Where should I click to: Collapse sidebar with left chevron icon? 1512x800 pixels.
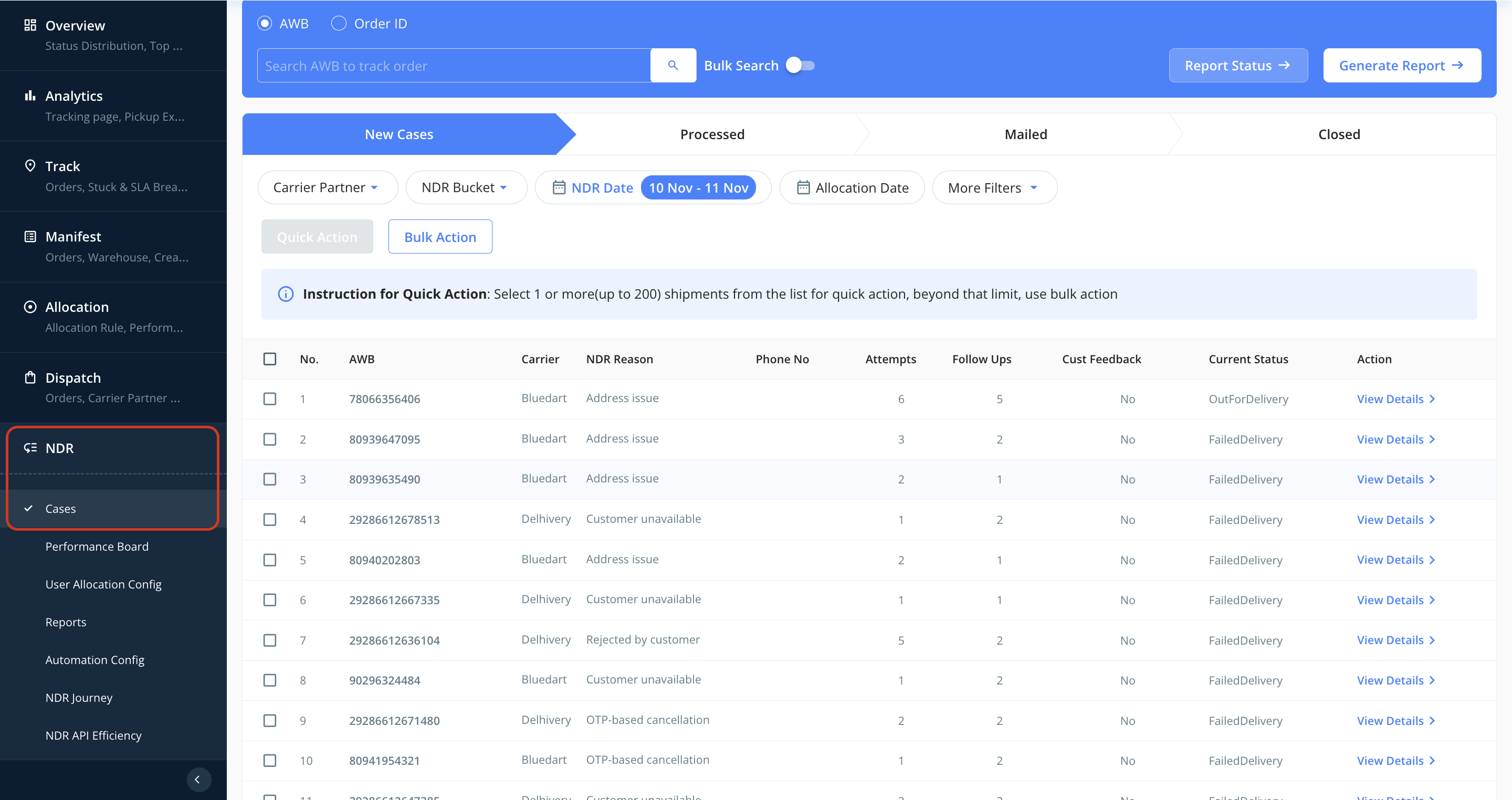pos(198,779)
